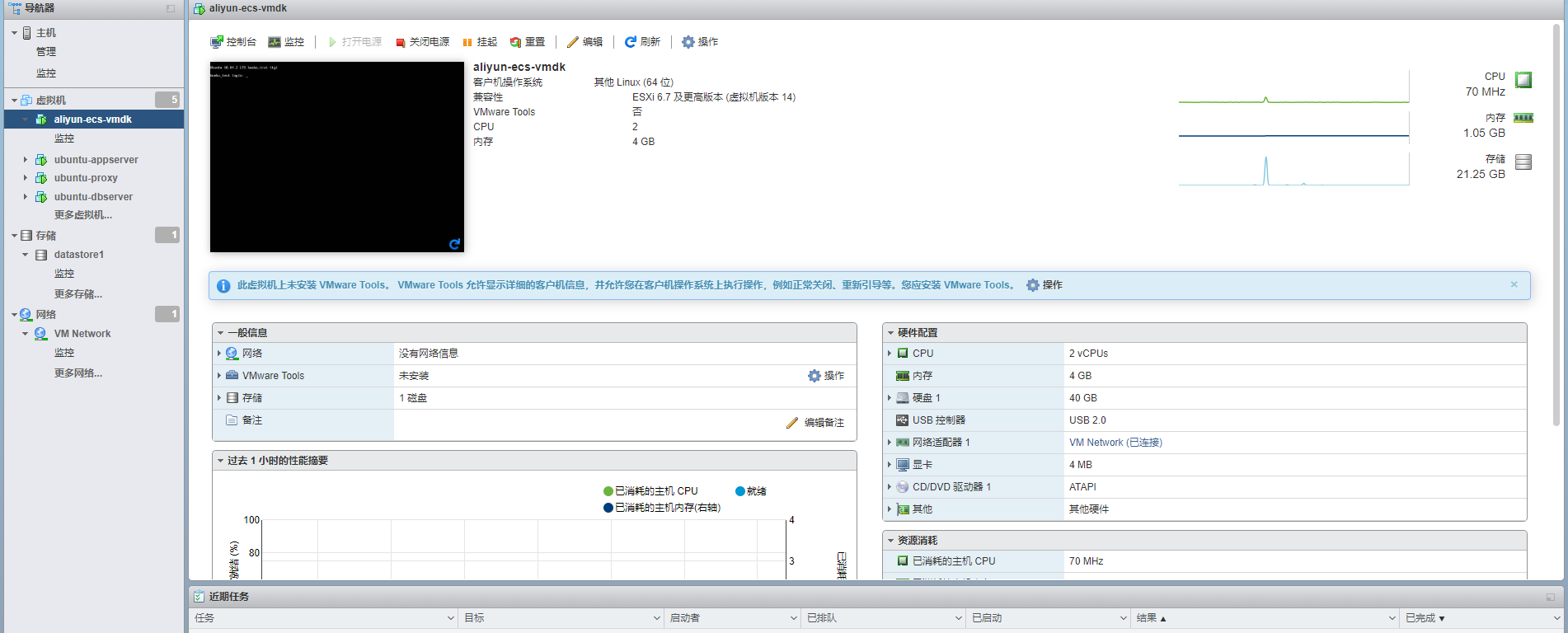The height and width of the screenshot is (633, 1568).
Task: Open datastore1 in the navigator
Action: coord(78,255)
